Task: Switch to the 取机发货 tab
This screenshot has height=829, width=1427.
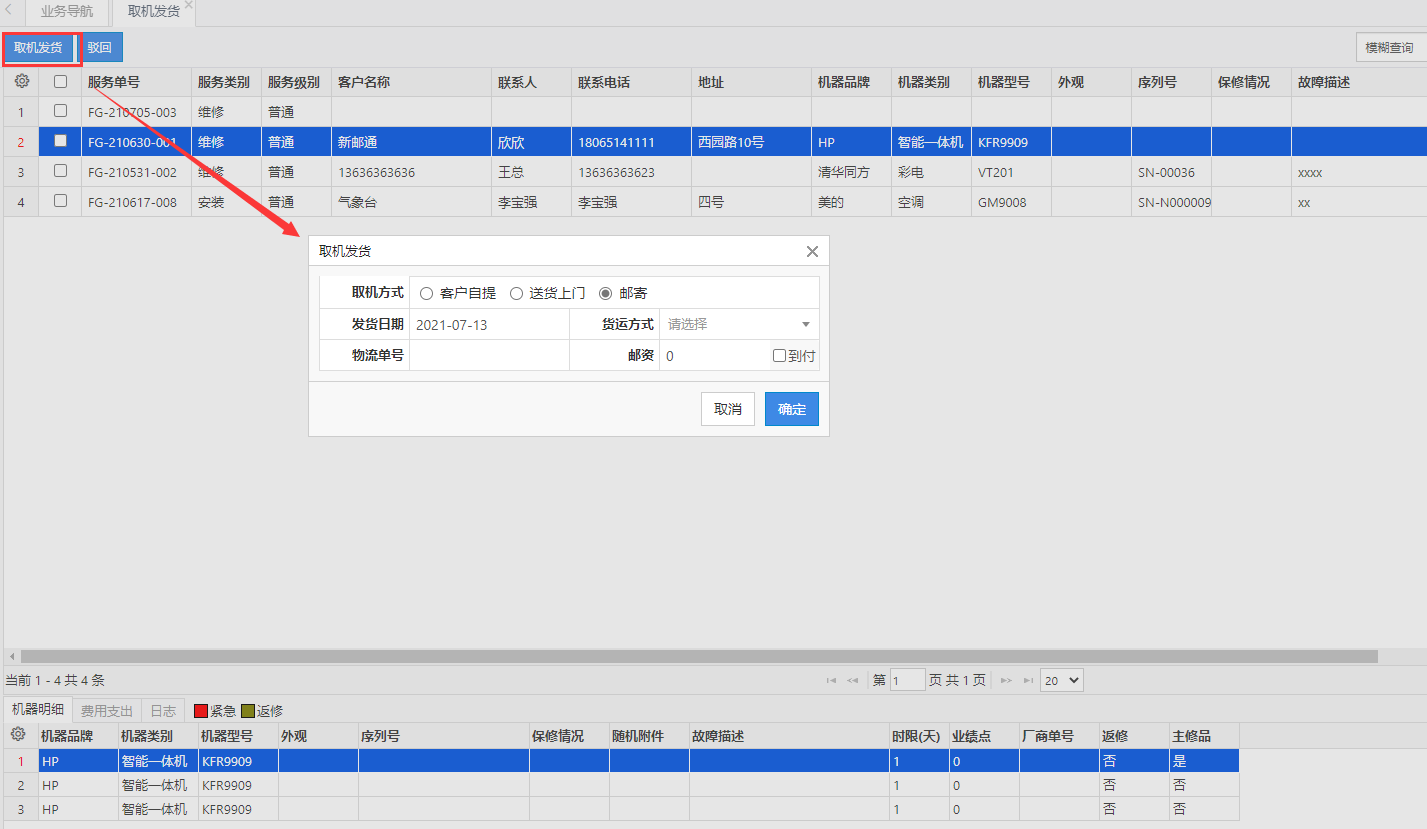Action: tap(153, 13)
